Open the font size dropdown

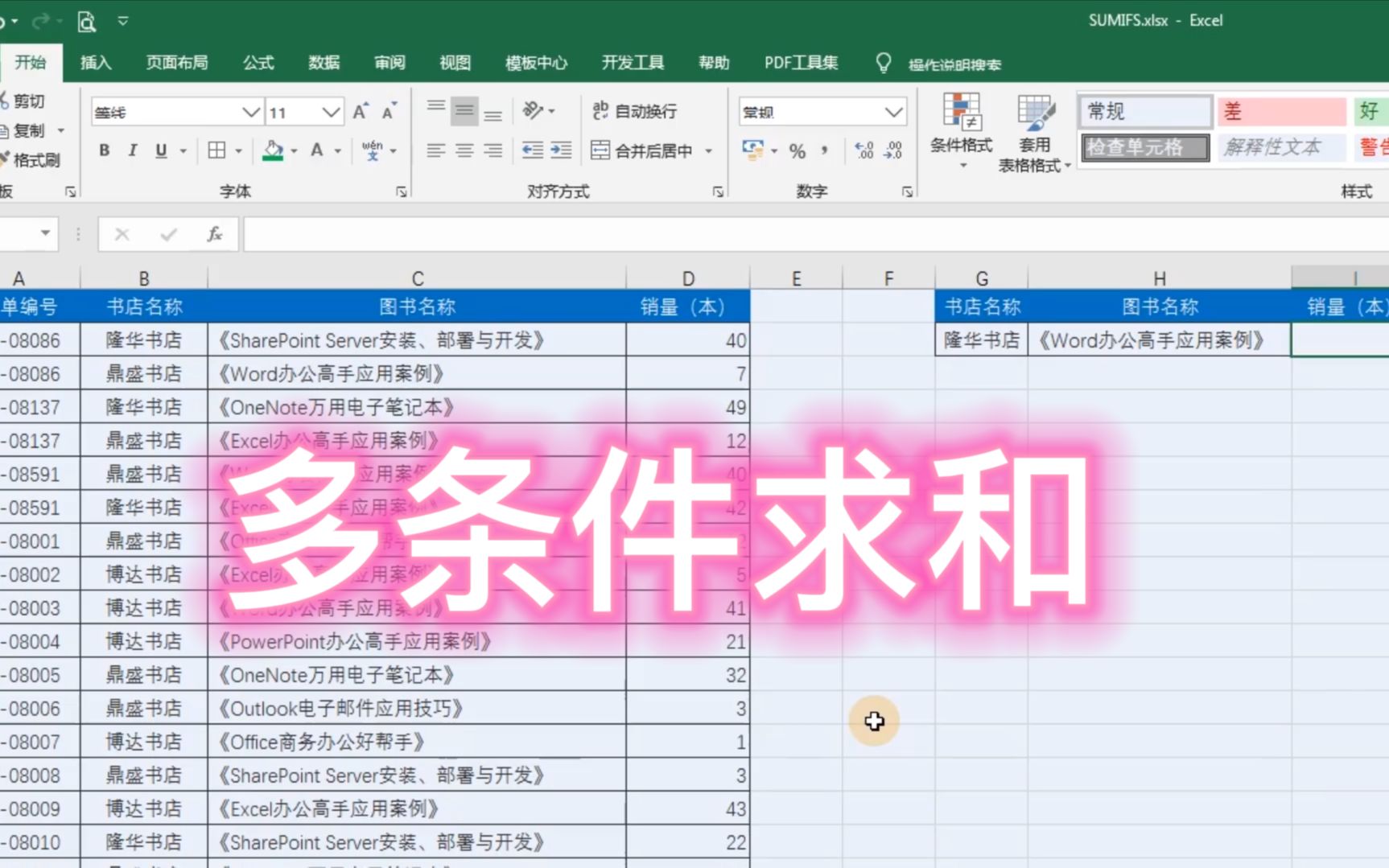pyautogui.click(x=331, y=112)
